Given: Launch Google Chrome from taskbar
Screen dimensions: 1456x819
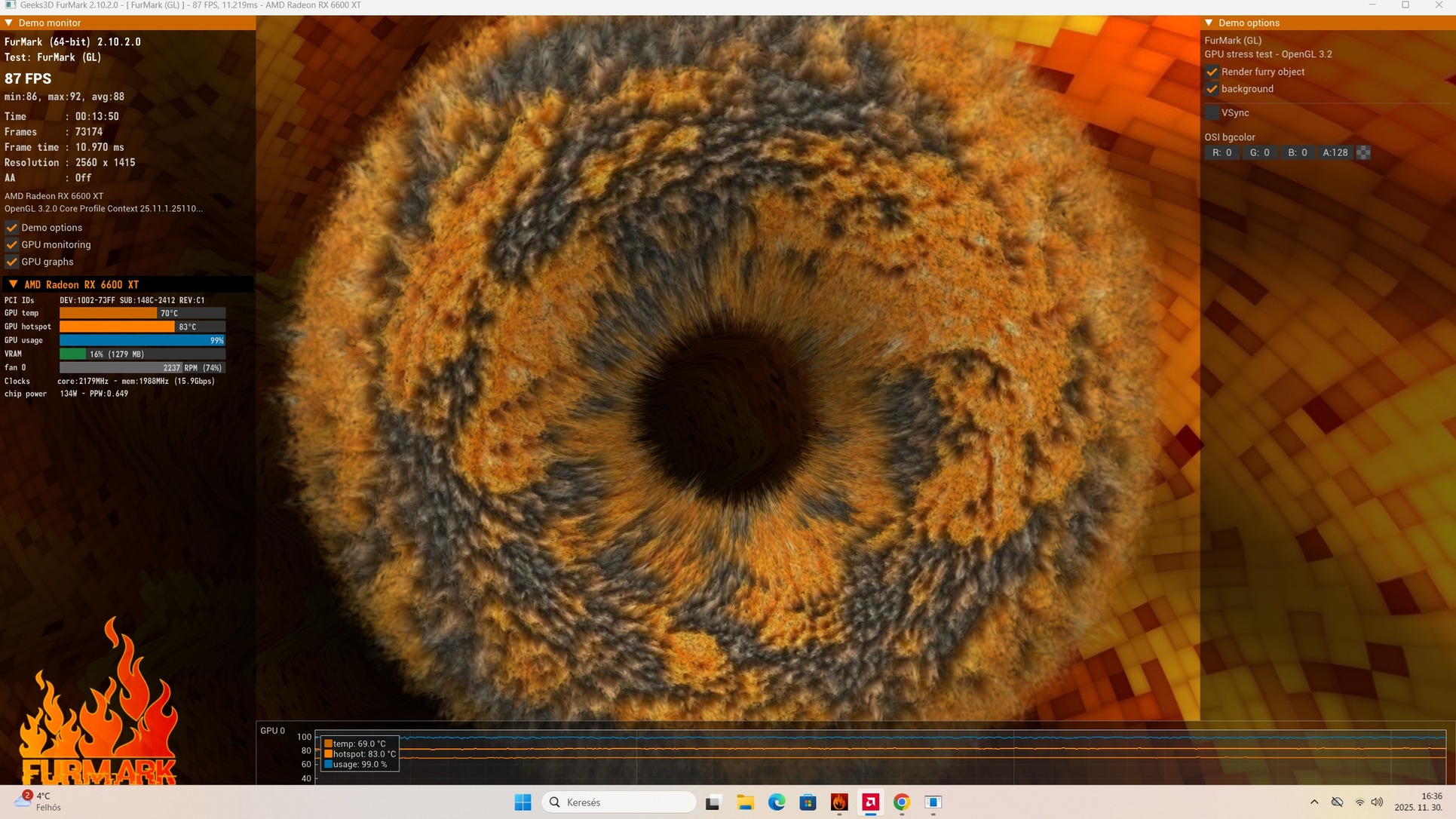Looking at the screenshot, I should coord(902,802).
